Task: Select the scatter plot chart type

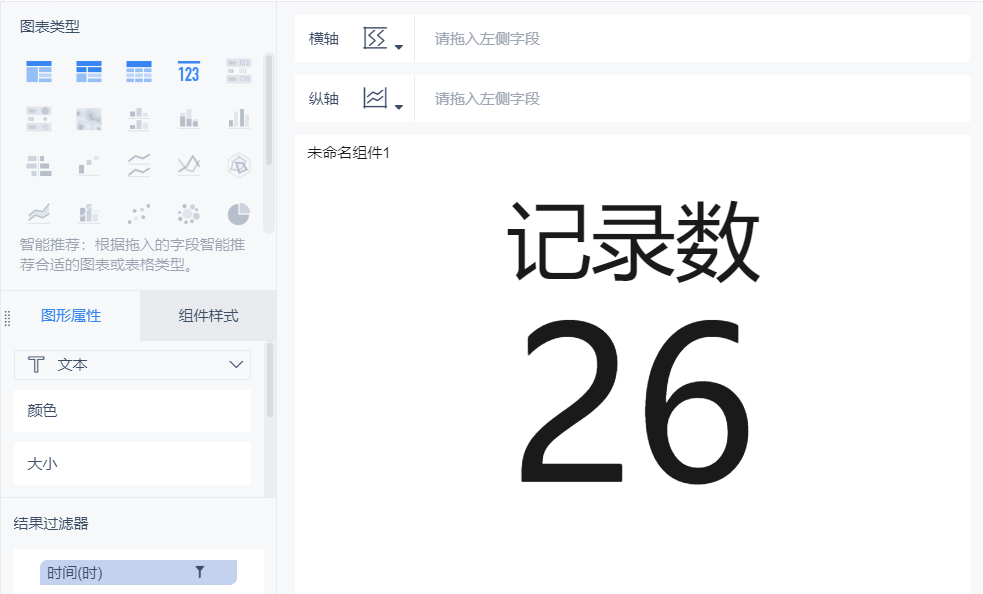Action: click(x=139, y=213)
